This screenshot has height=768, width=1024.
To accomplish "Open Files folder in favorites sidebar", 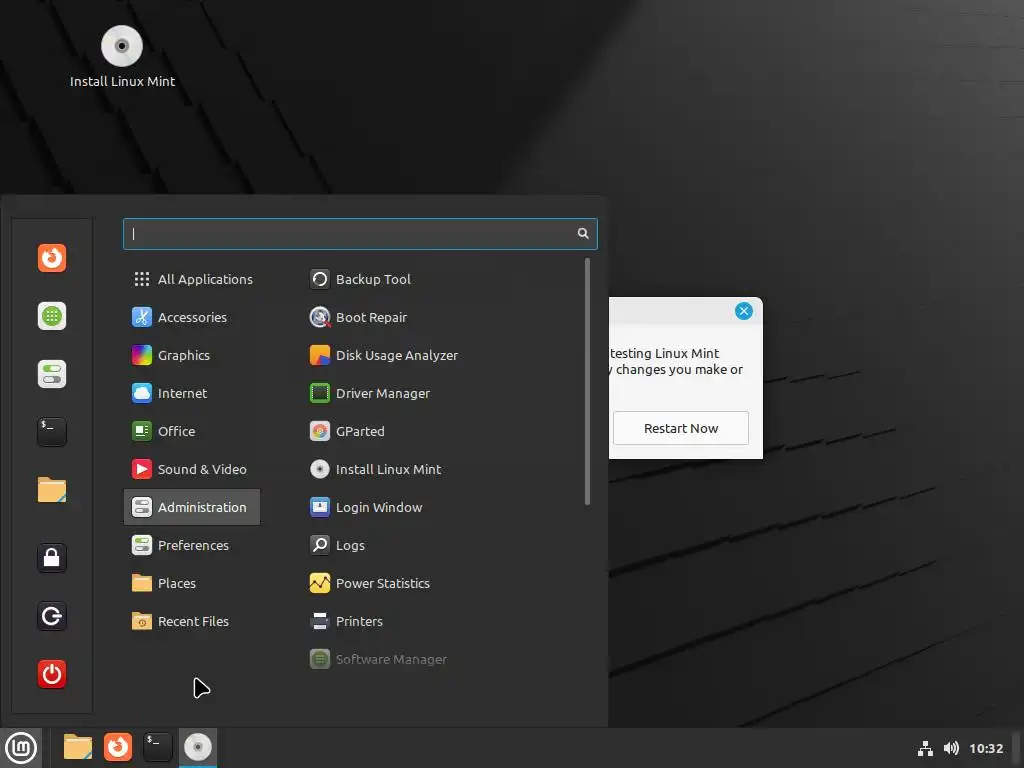I will pos(52,490).
